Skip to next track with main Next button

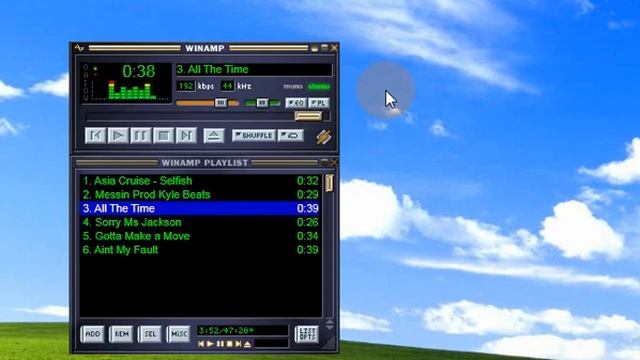186,136
